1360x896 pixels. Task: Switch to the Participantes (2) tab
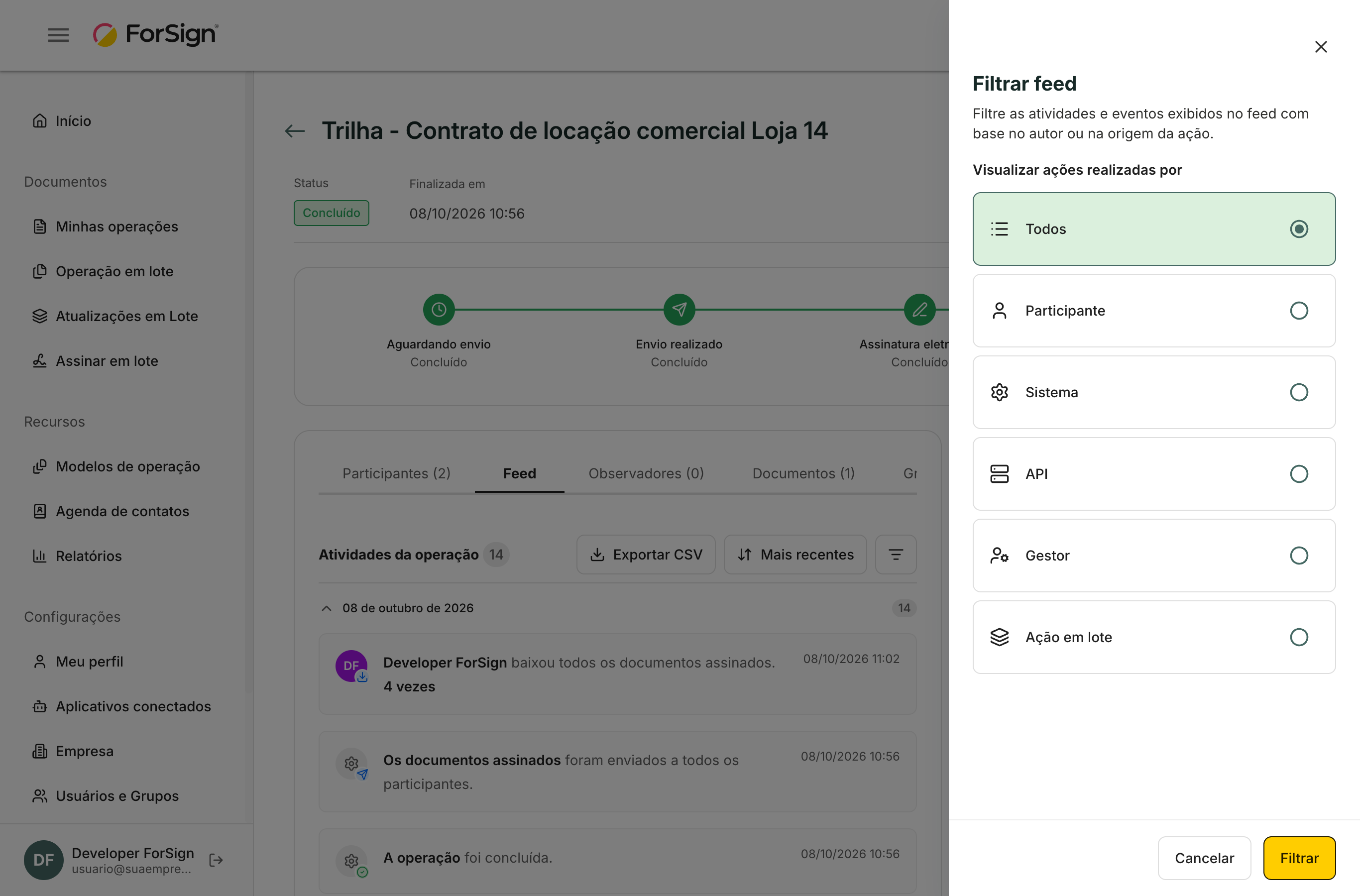[x=397, y=473]
